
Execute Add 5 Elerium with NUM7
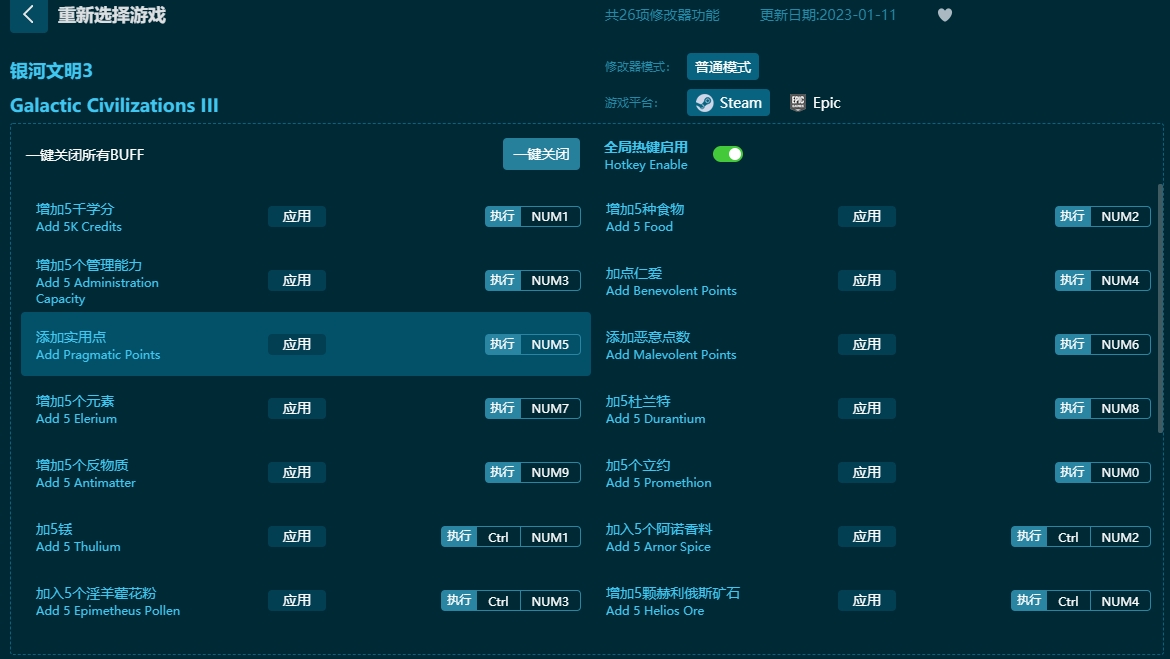coord(533,408)
